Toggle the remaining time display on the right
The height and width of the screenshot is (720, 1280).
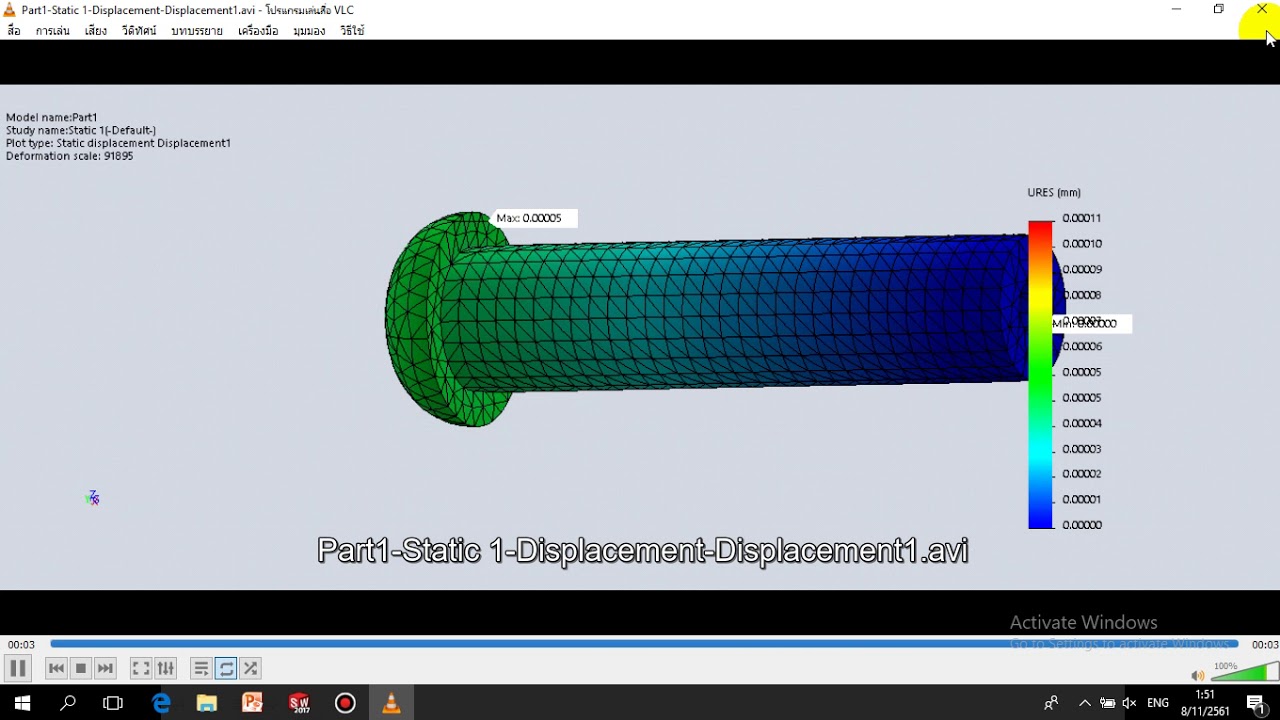[1264, 645]
